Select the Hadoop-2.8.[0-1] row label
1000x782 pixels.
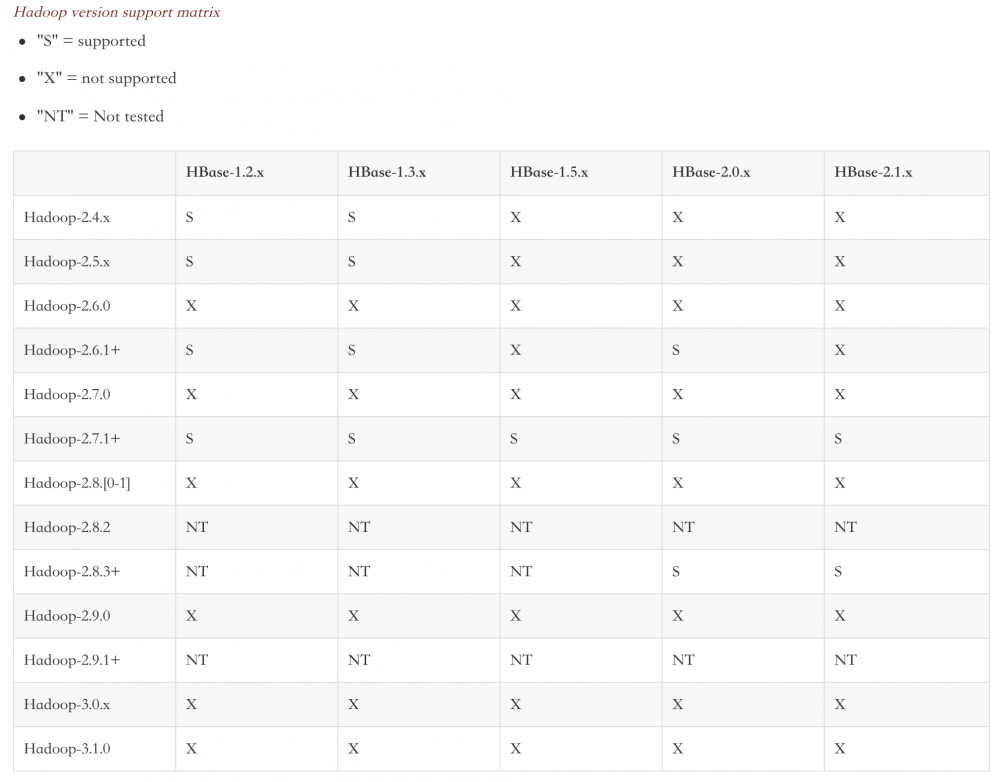pos(77,483)
